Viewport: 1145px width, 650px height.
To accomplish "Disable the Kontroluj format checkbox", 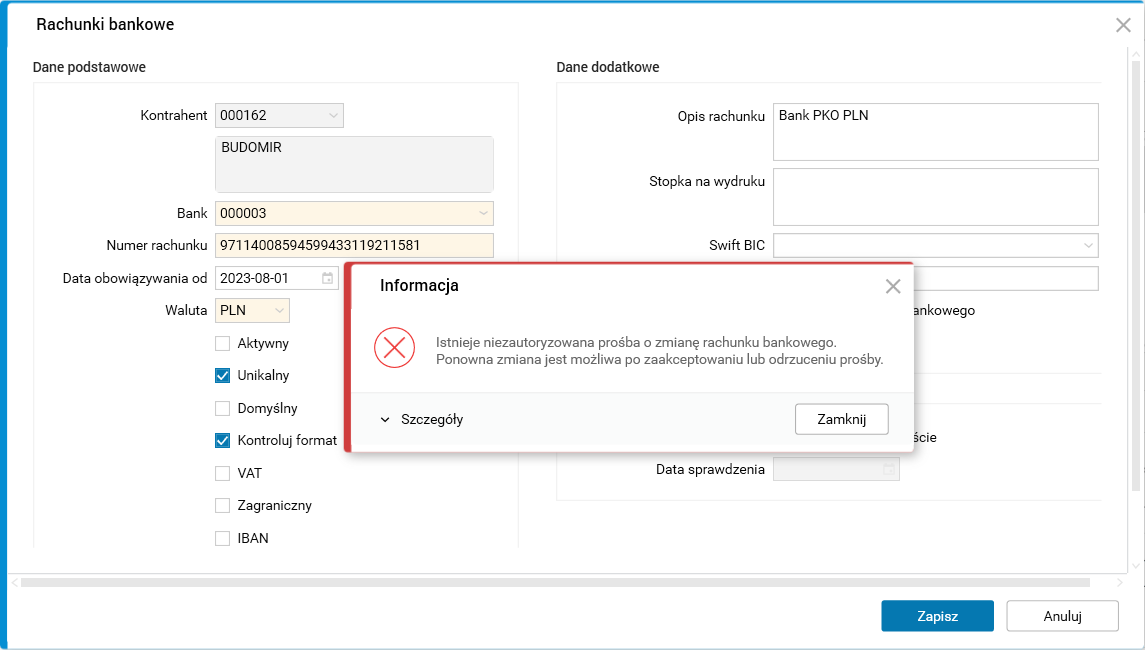I will click(223, 440).
